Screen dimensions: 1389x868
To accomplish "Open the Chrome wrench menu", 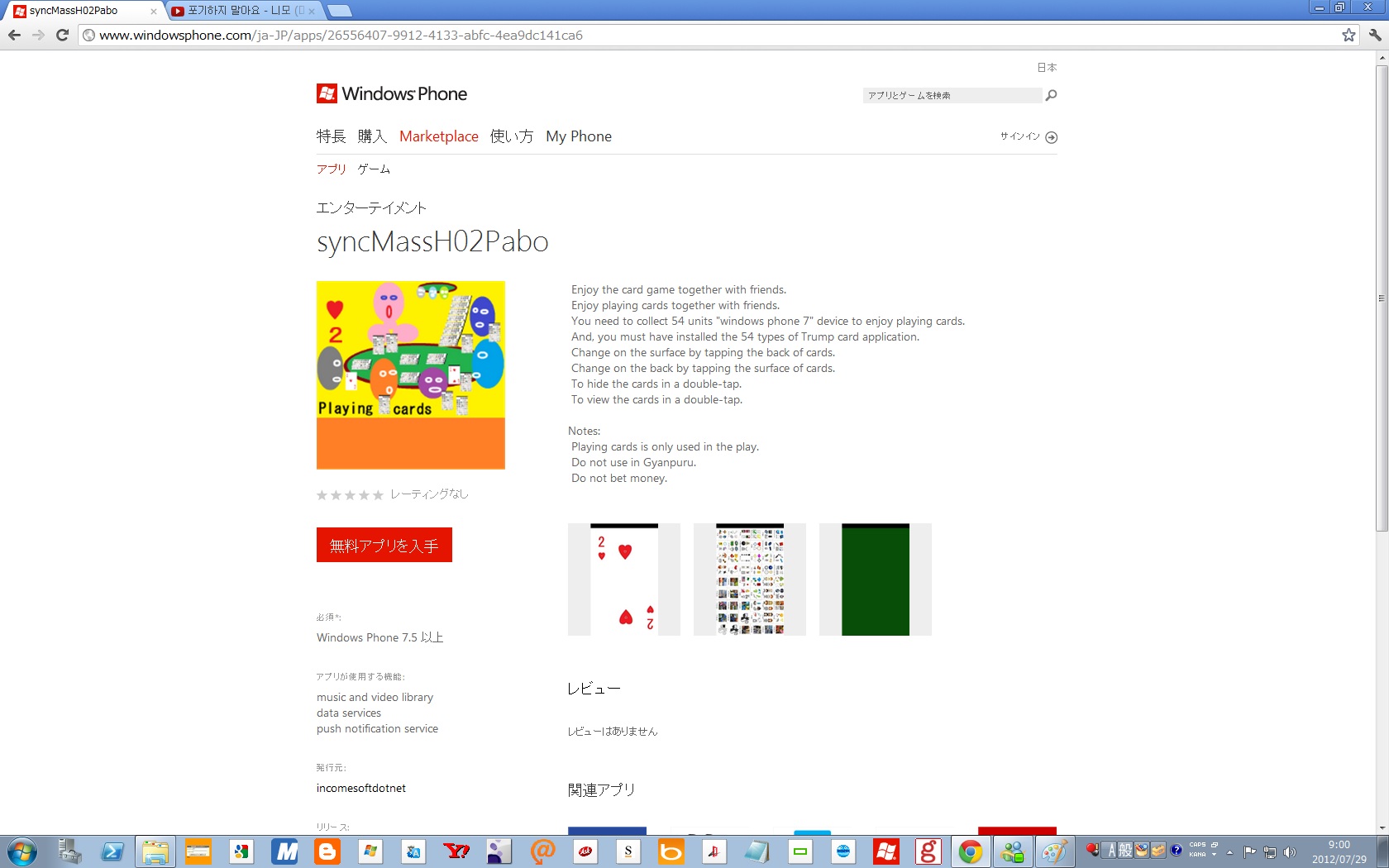I will (x=1374, y=35).
